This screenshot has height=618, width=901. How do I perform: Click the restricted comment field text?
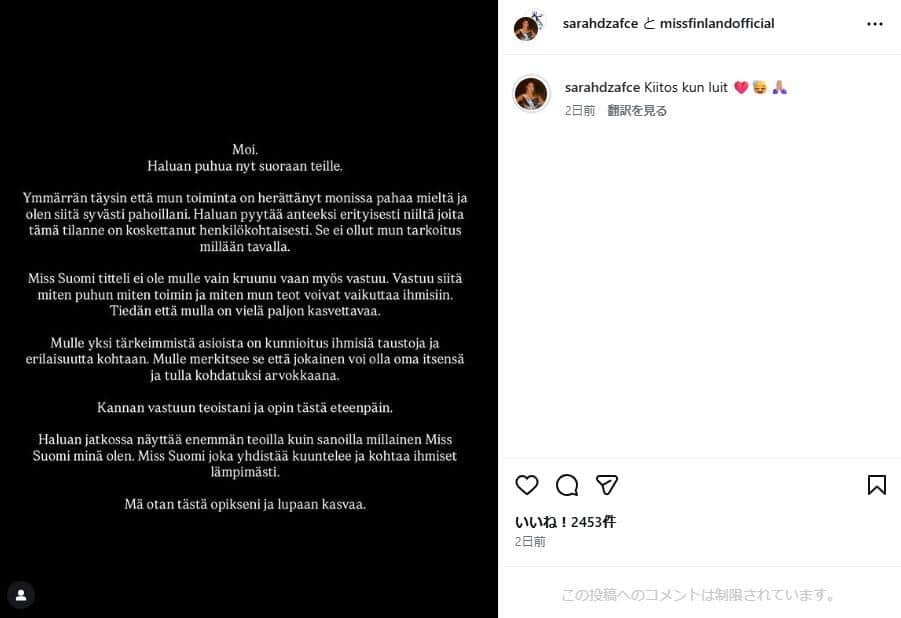698,594
